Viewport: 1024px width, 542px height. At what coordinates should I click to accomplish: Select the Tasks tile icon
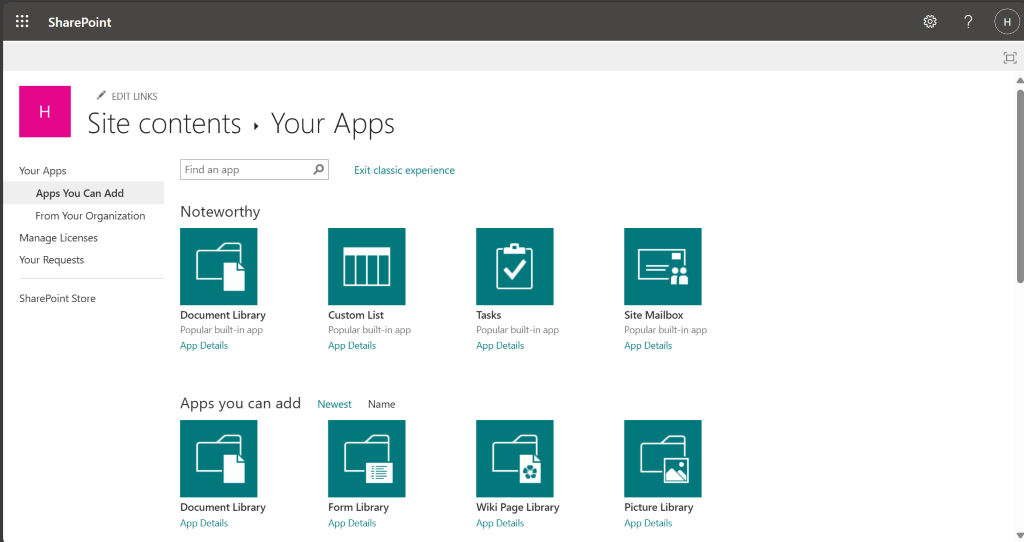[515, 266]
